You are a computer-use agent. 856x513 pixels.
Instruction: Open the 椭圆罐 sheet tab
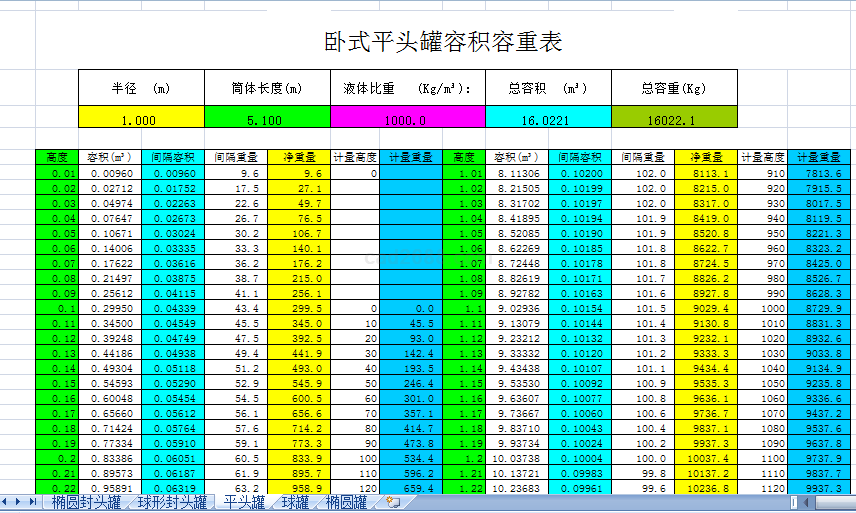(347, 502)
